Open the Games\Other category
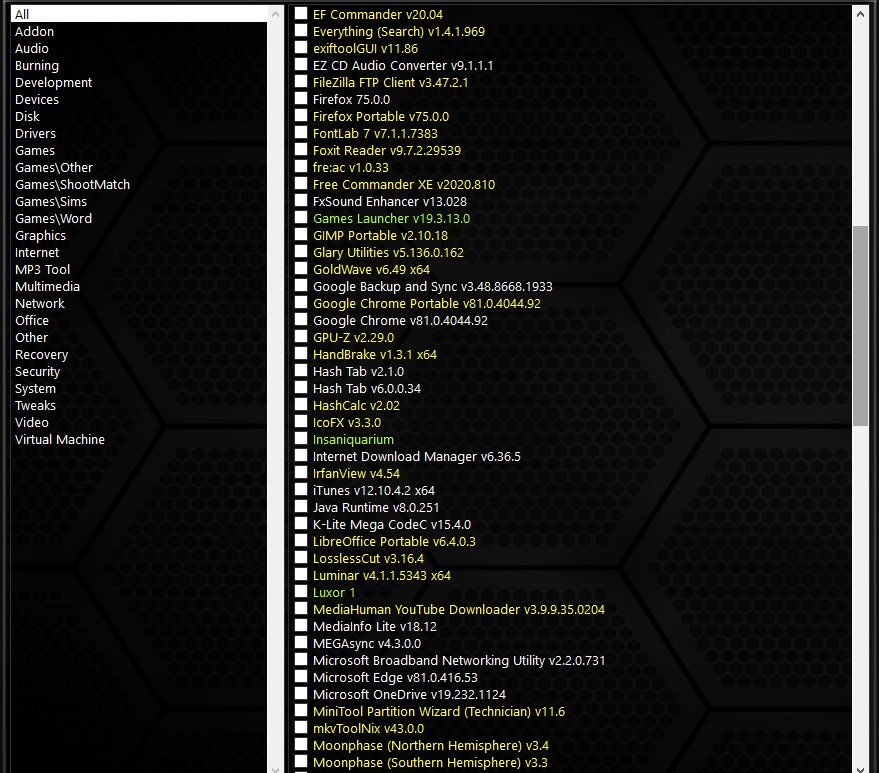This screenshot has height=773, width=879. coord(54,167)
